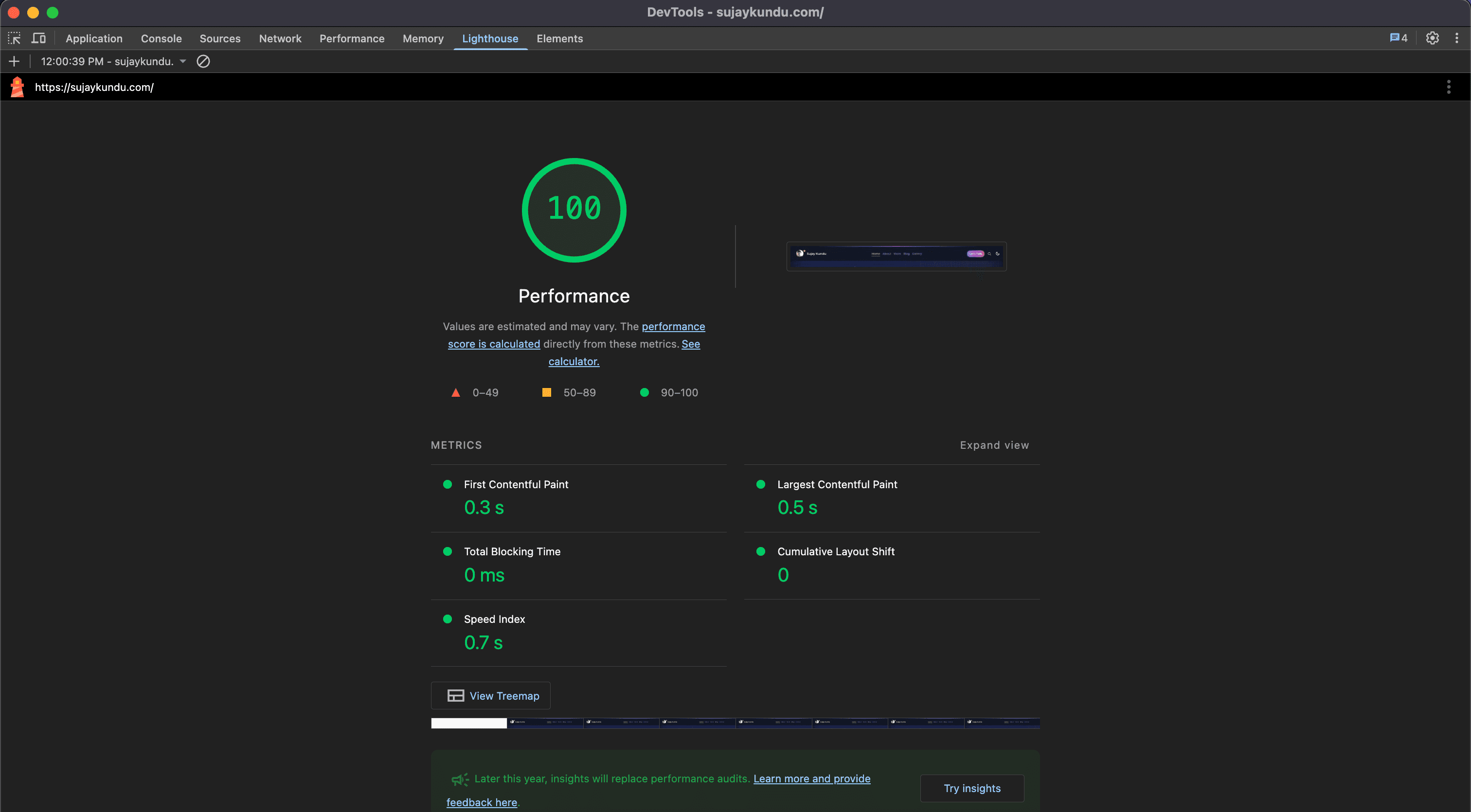The width and height of the screenshot is (1471, 812).
Task: Open the report selector dropdown
Action: pyautogui.click(x=114, y=61)
